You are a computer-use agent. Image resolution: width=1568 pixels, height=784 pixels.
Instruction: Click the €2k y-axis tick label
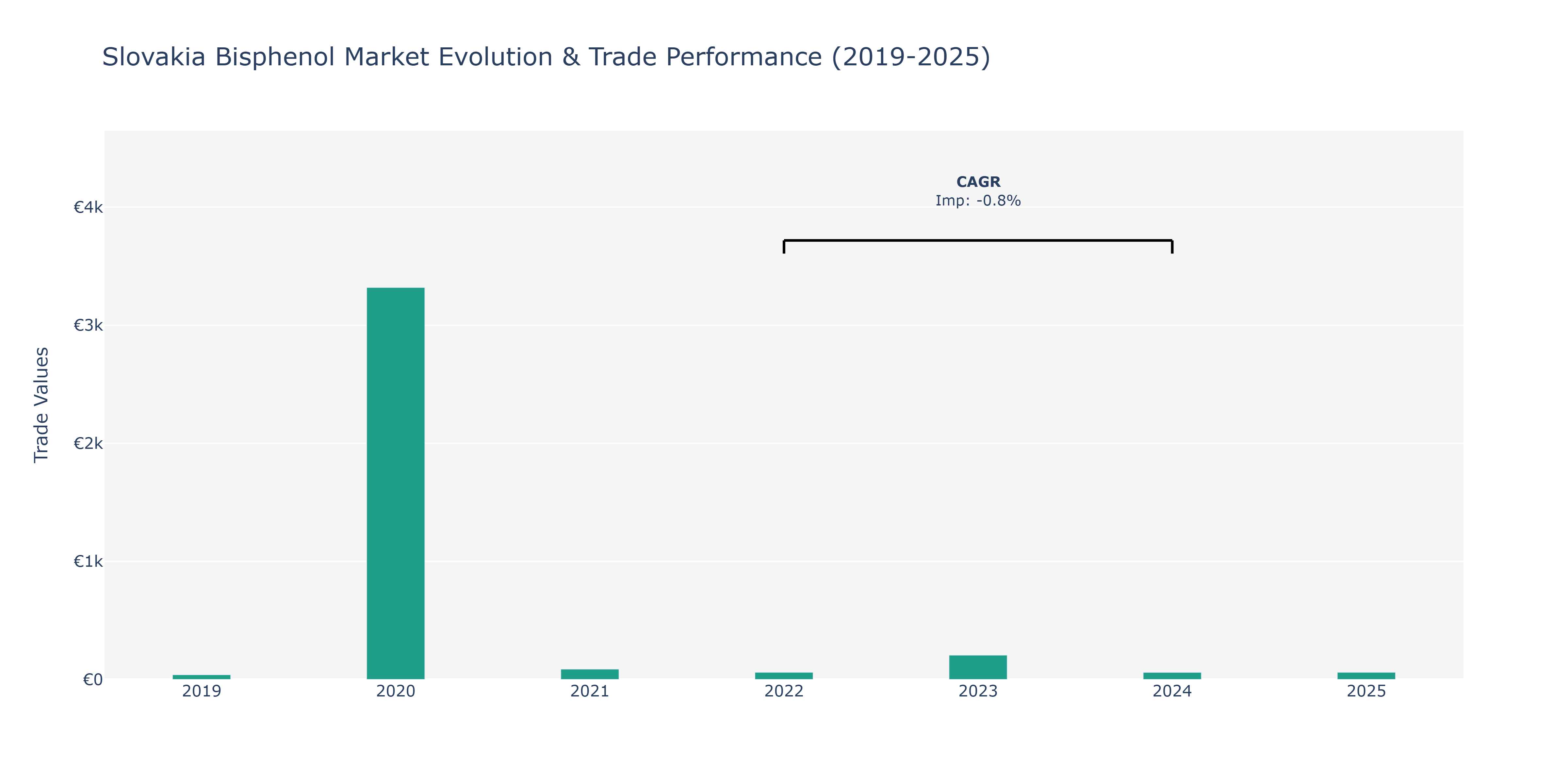pos(88,444)
